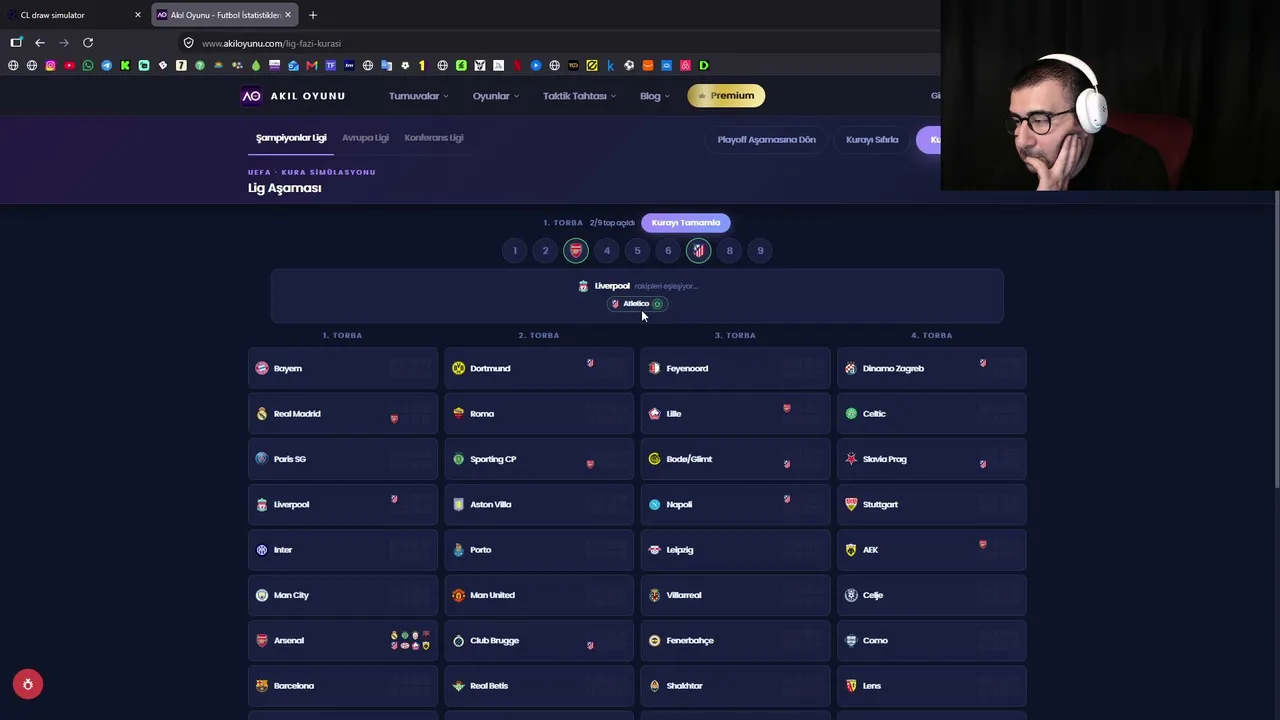Screen dimensions: 1280x720
Task: Open draw ball number 5
Action: (637, 251)
